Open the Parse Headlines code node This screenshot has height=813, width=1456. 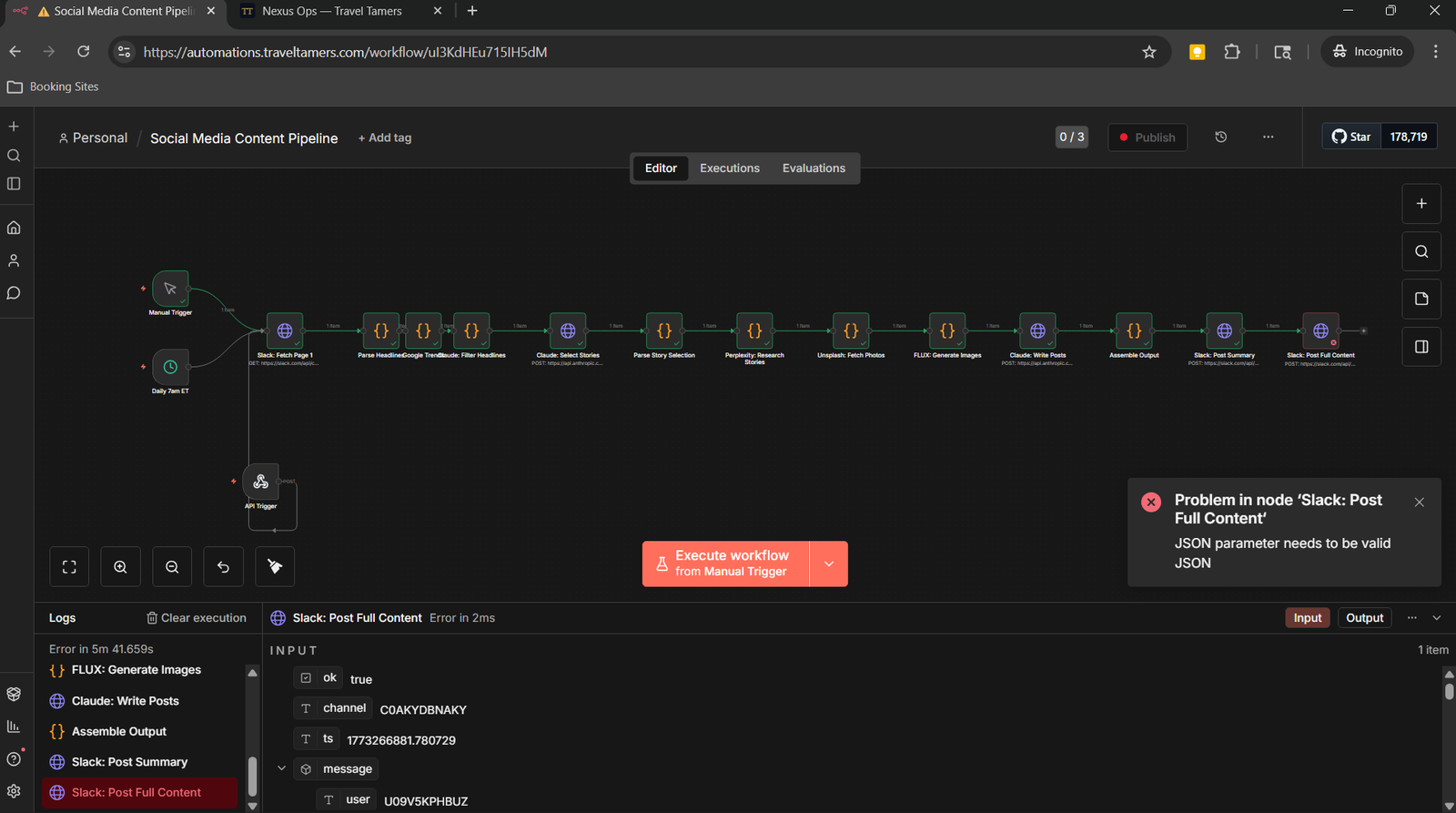point(381,331)
